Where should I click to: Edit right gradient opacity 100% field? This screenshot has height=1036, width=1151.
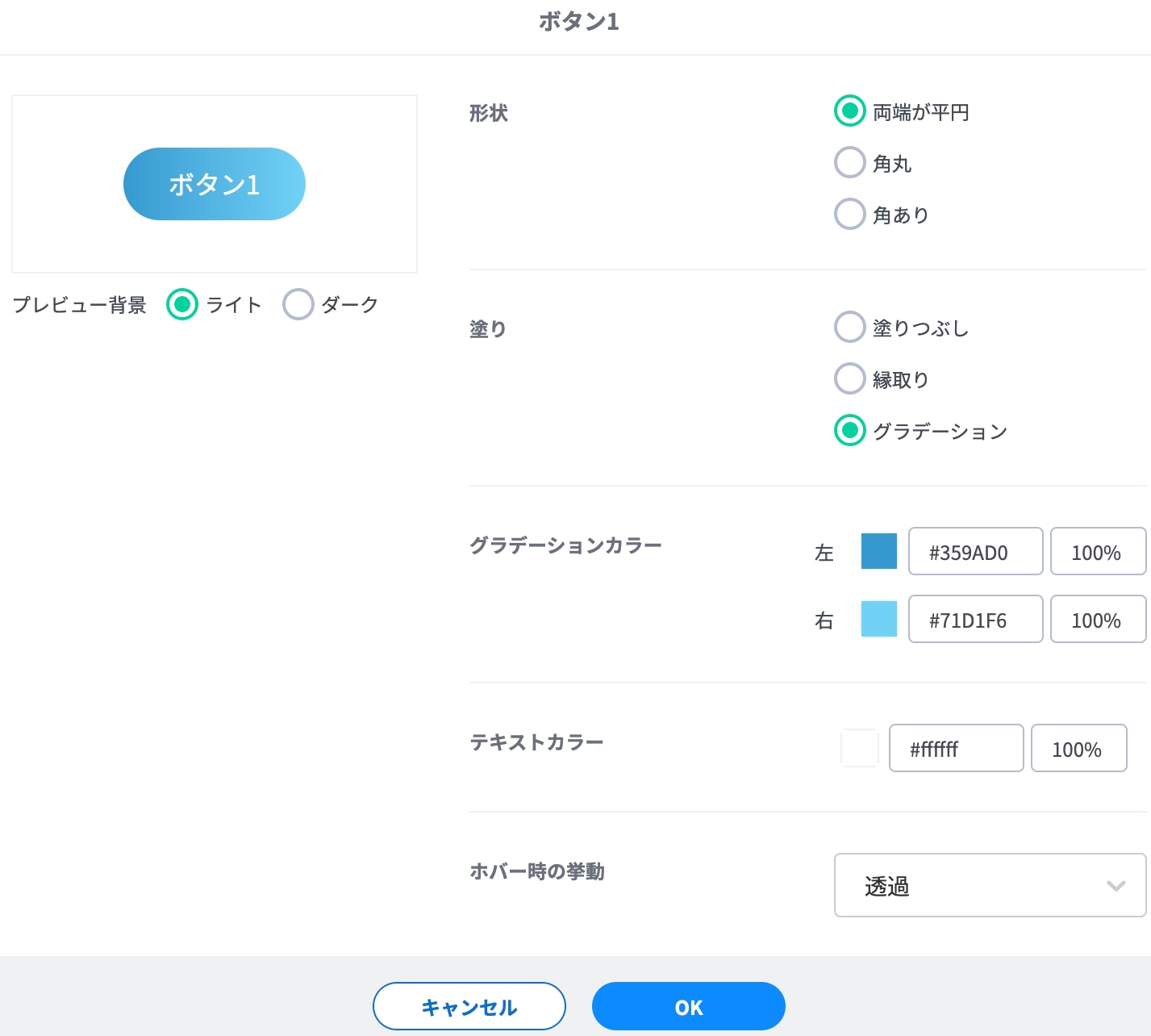point(1099,619)
